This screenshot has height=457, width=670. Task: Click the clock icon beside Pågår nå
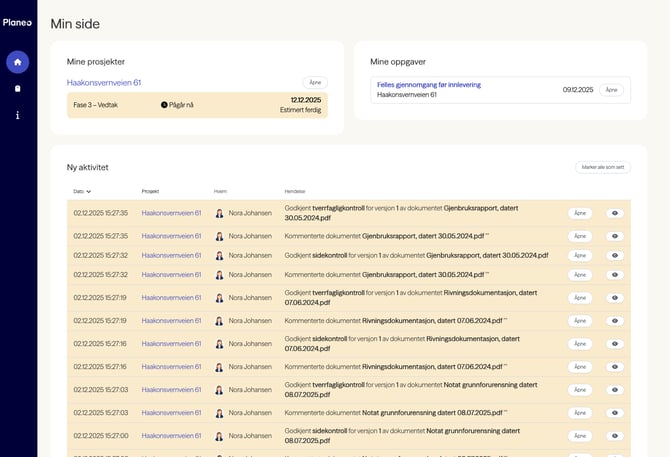point(164,105)
